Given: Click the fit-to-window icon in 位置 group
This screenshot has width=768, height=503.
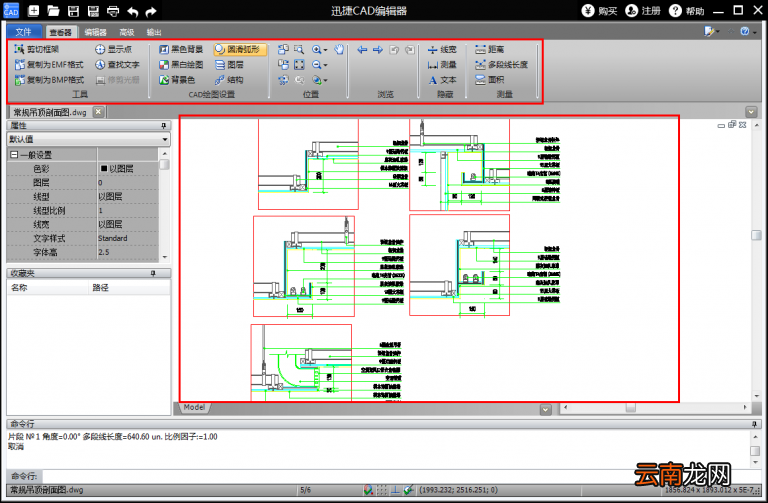Looking at the screenshot, I should coord(299,65).
